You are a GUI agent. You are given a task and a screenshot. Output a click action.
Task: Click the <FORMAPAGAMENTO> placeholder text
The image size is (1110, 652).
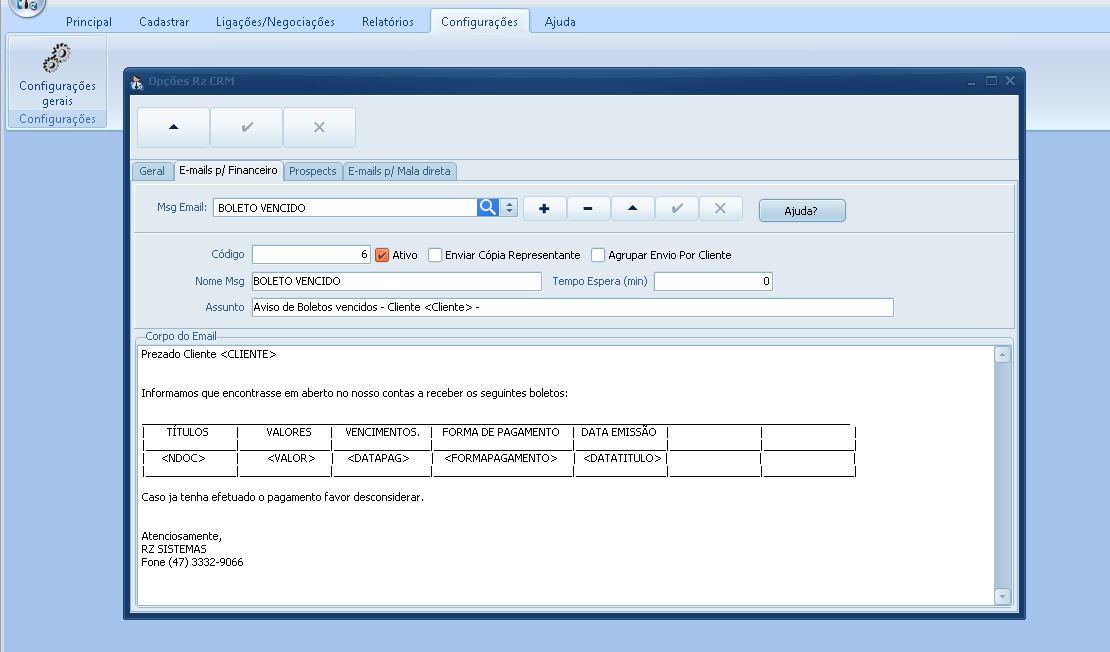coord(500,458)
